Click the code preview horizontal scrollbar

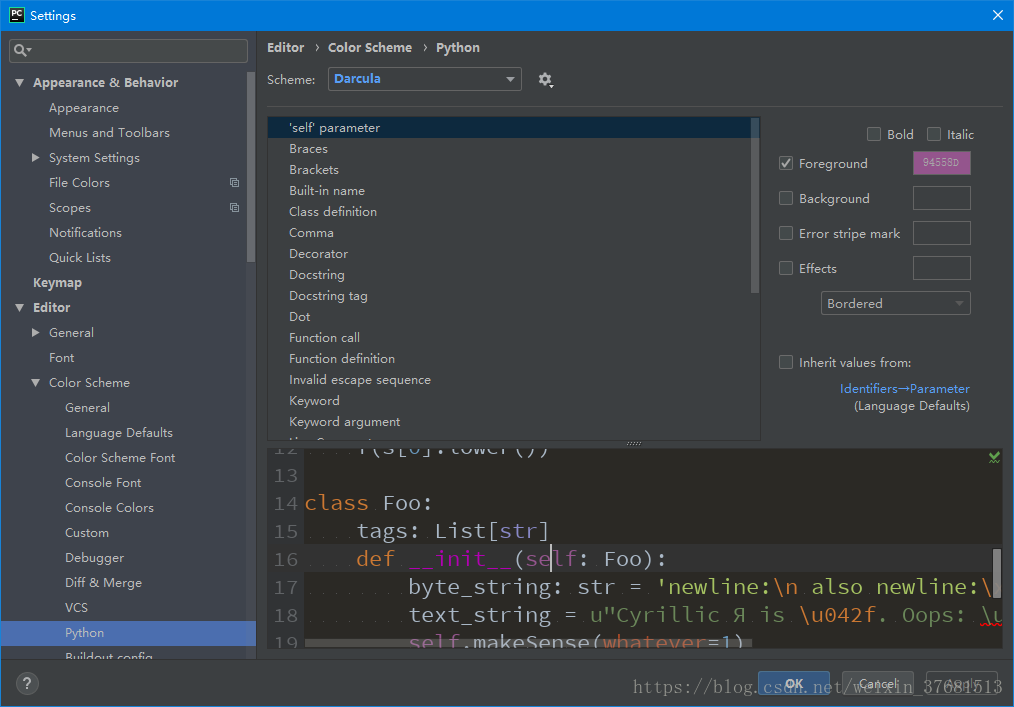[x=528, y=643]
